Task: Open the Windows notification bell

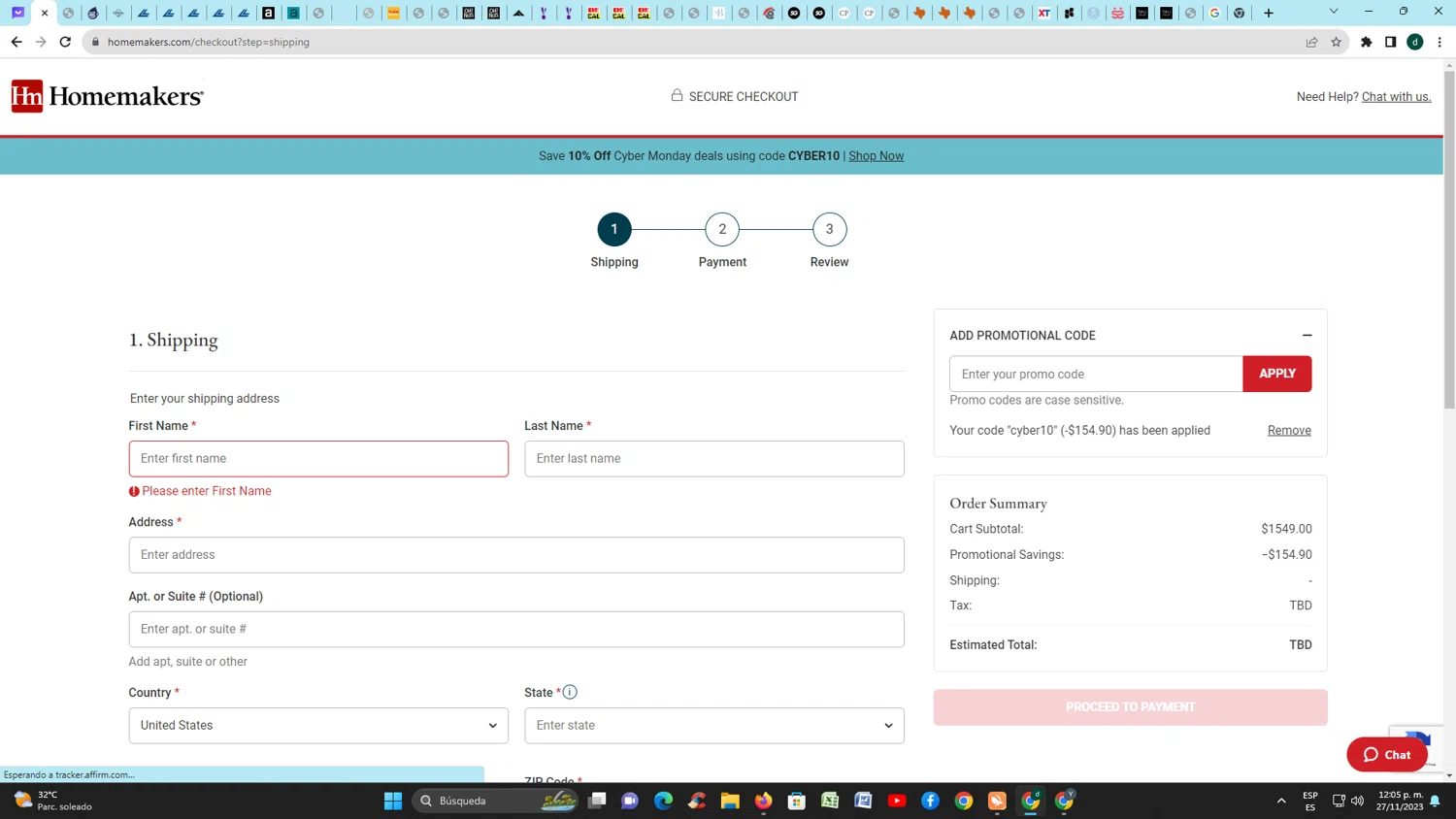Action: (x=1435, y=801)
